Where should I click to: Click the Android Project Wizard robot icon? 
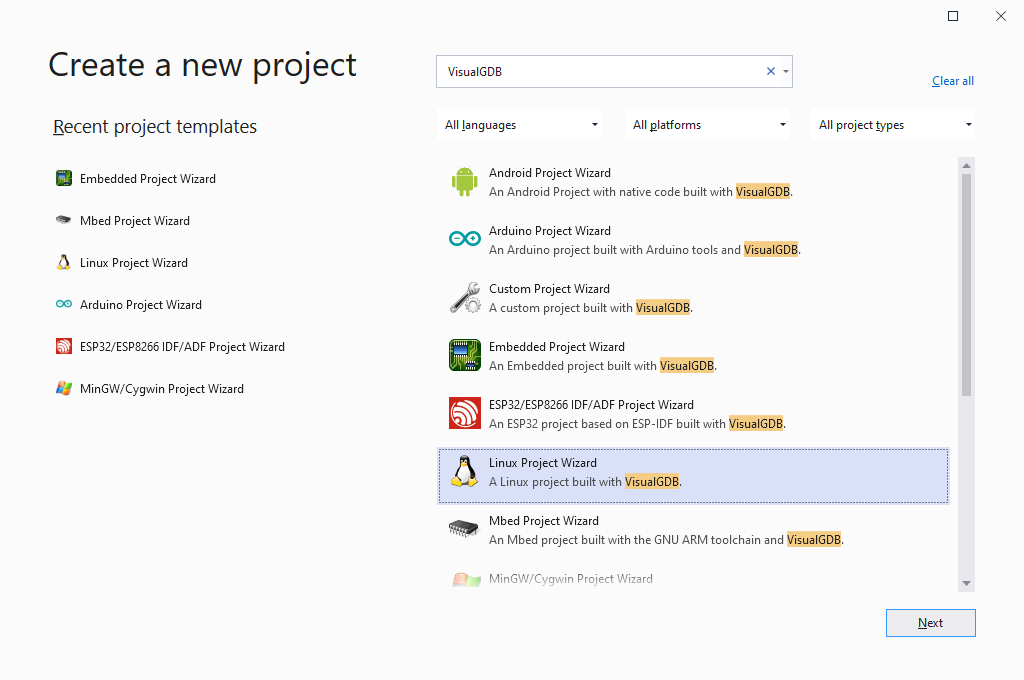click(464, 181)
